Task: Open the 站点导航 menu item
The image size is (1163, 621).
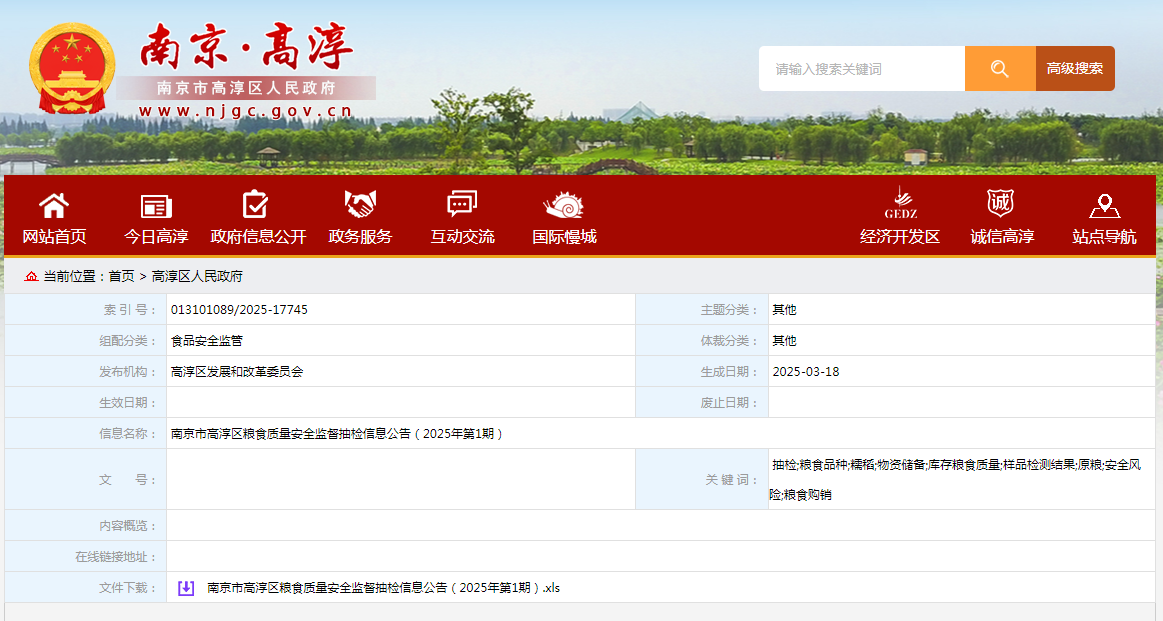Action: (1104, 237)
